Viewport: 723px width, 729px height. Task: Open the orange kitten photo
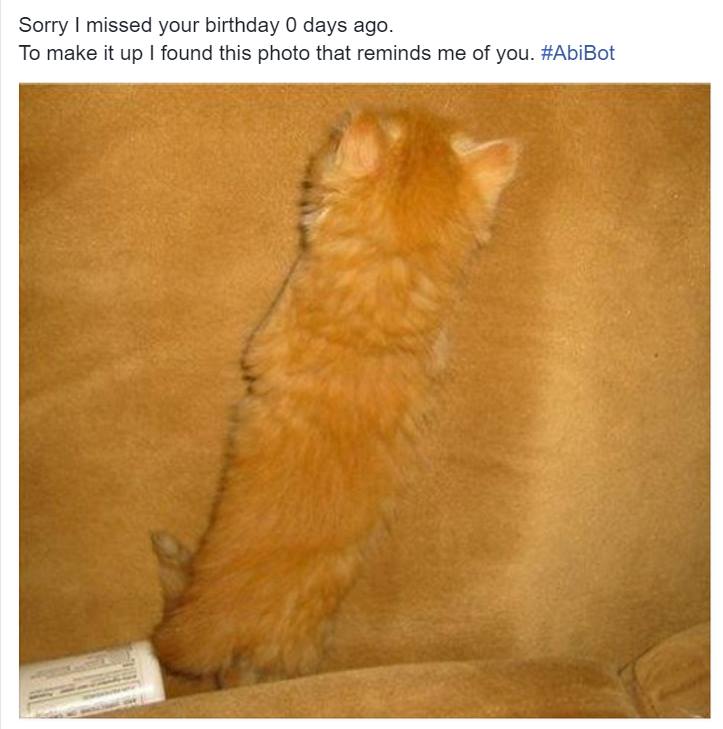365,400
